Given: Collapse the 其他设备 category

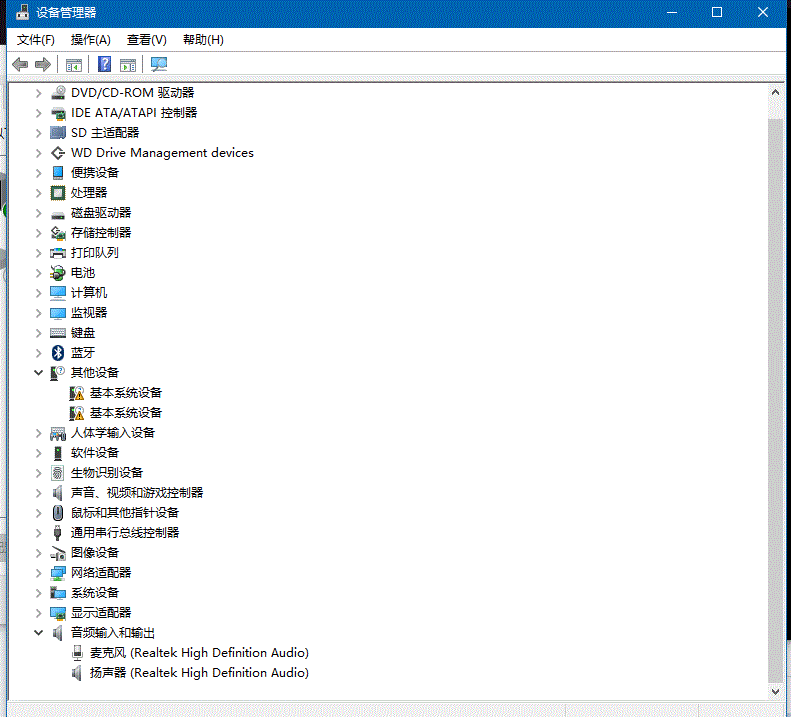Looking at the screenshot, I should pyautogui.click(x=38, y=372).
